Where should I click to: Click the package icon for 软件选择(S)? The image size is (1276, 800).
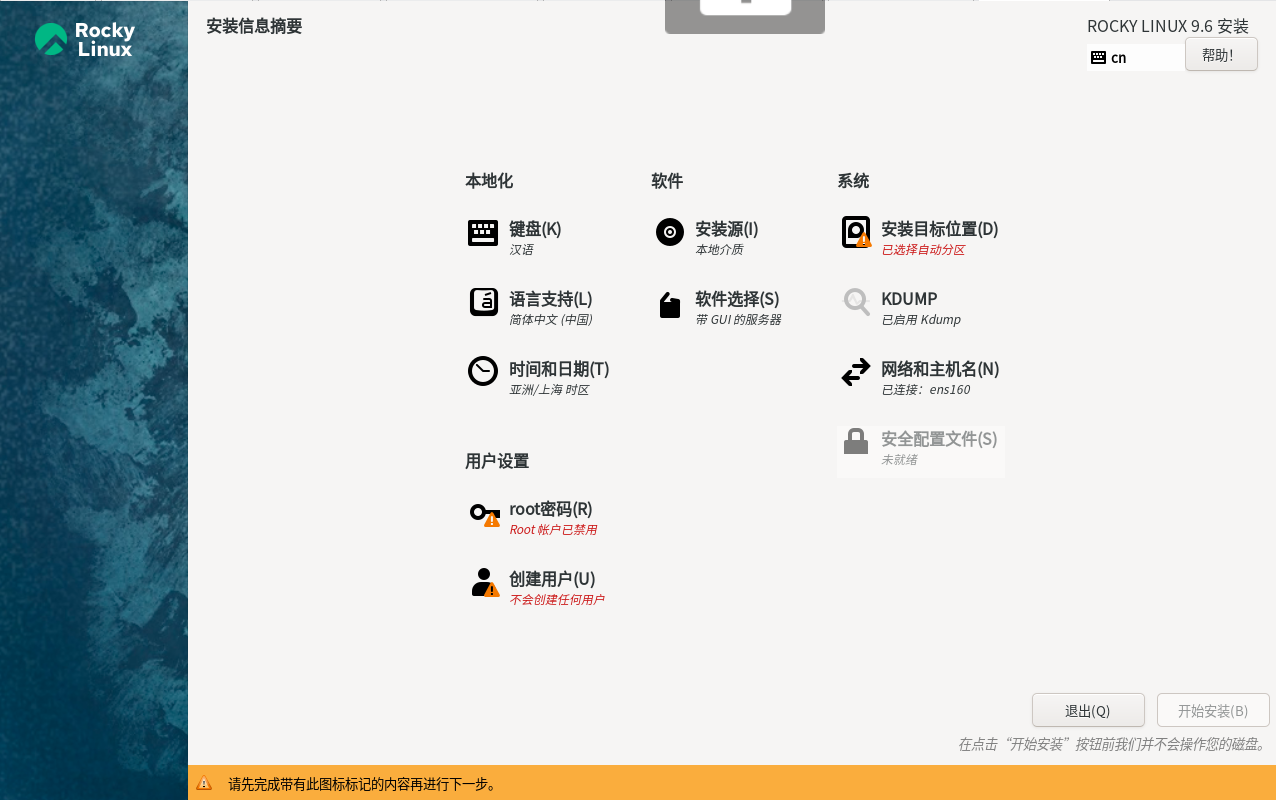pyautogui.click(x=669, y=305)
